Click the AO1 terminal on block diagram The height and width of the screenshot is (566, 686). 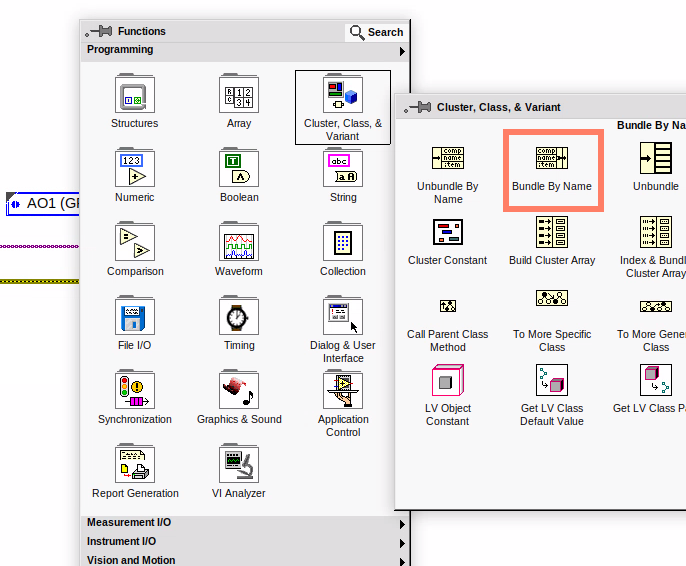click(x=42, y=203)
